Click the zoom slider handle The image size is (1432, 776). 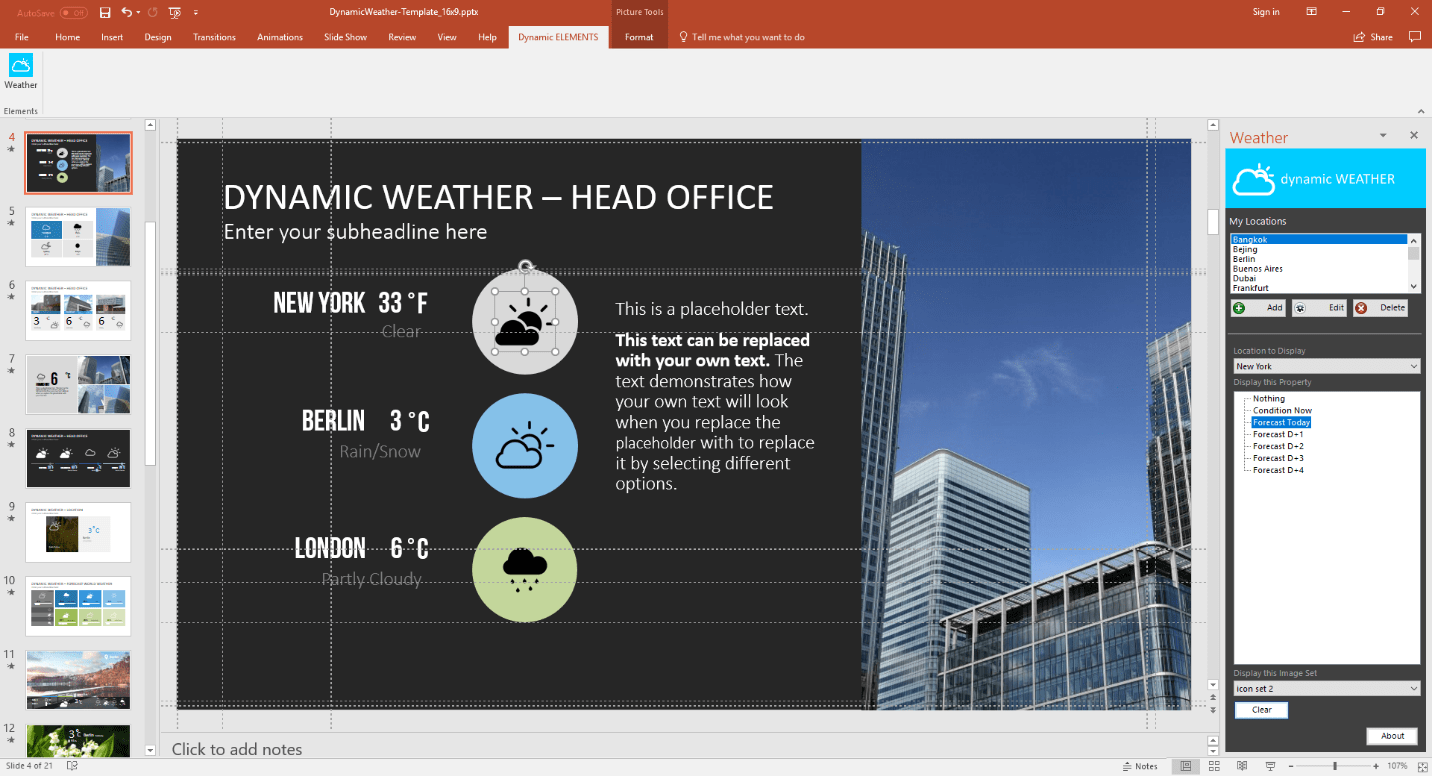[x=1334, y=766]
